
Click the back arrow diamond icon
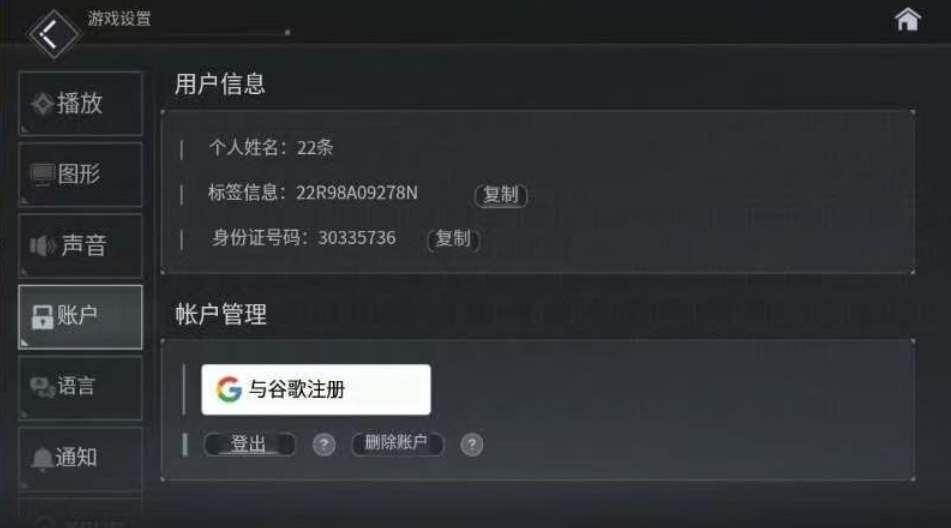pyautogui.click(x=53, y=34)
